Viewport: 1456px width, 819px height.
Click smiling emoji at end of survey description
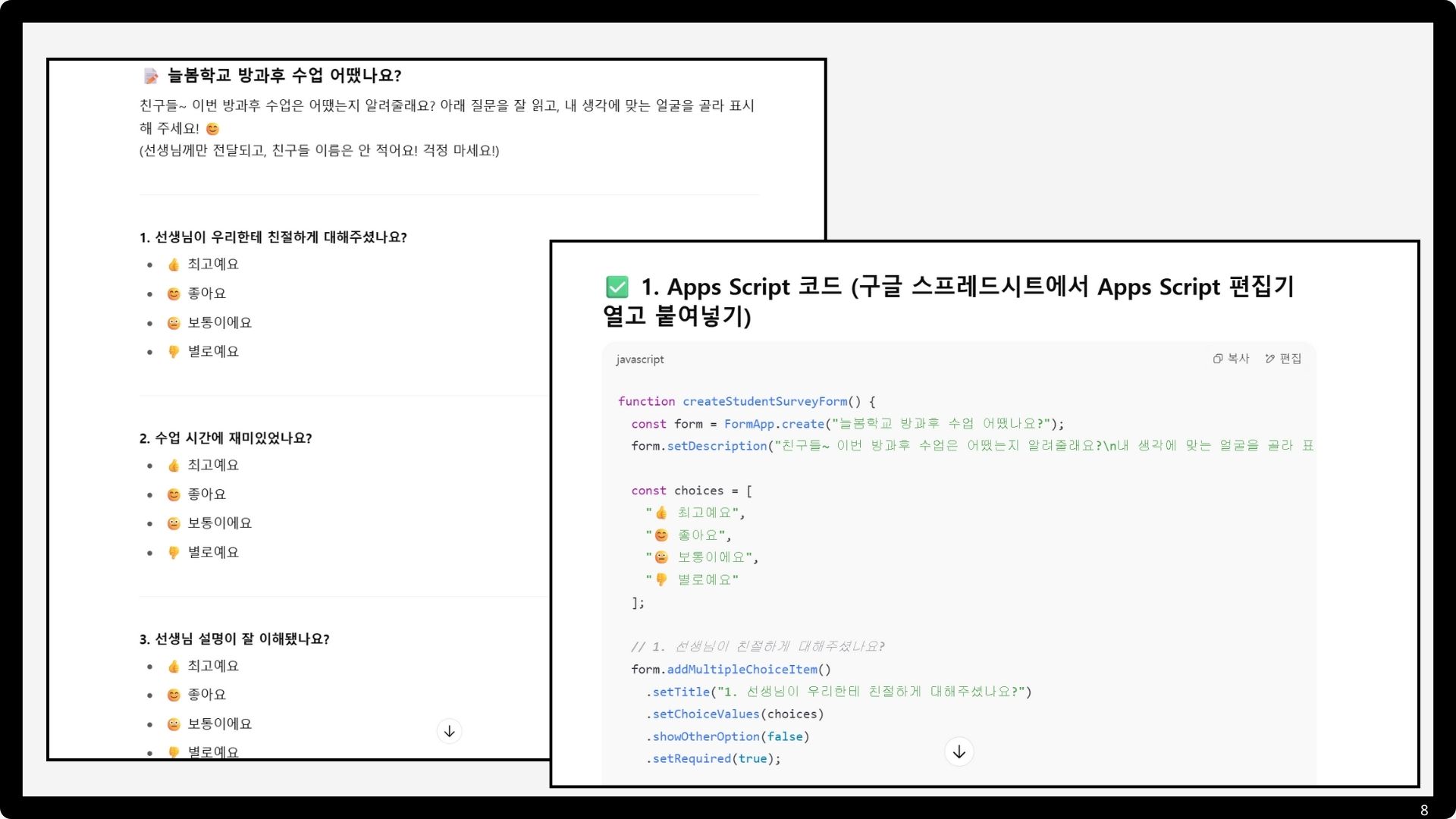click(x=212, y=129)
